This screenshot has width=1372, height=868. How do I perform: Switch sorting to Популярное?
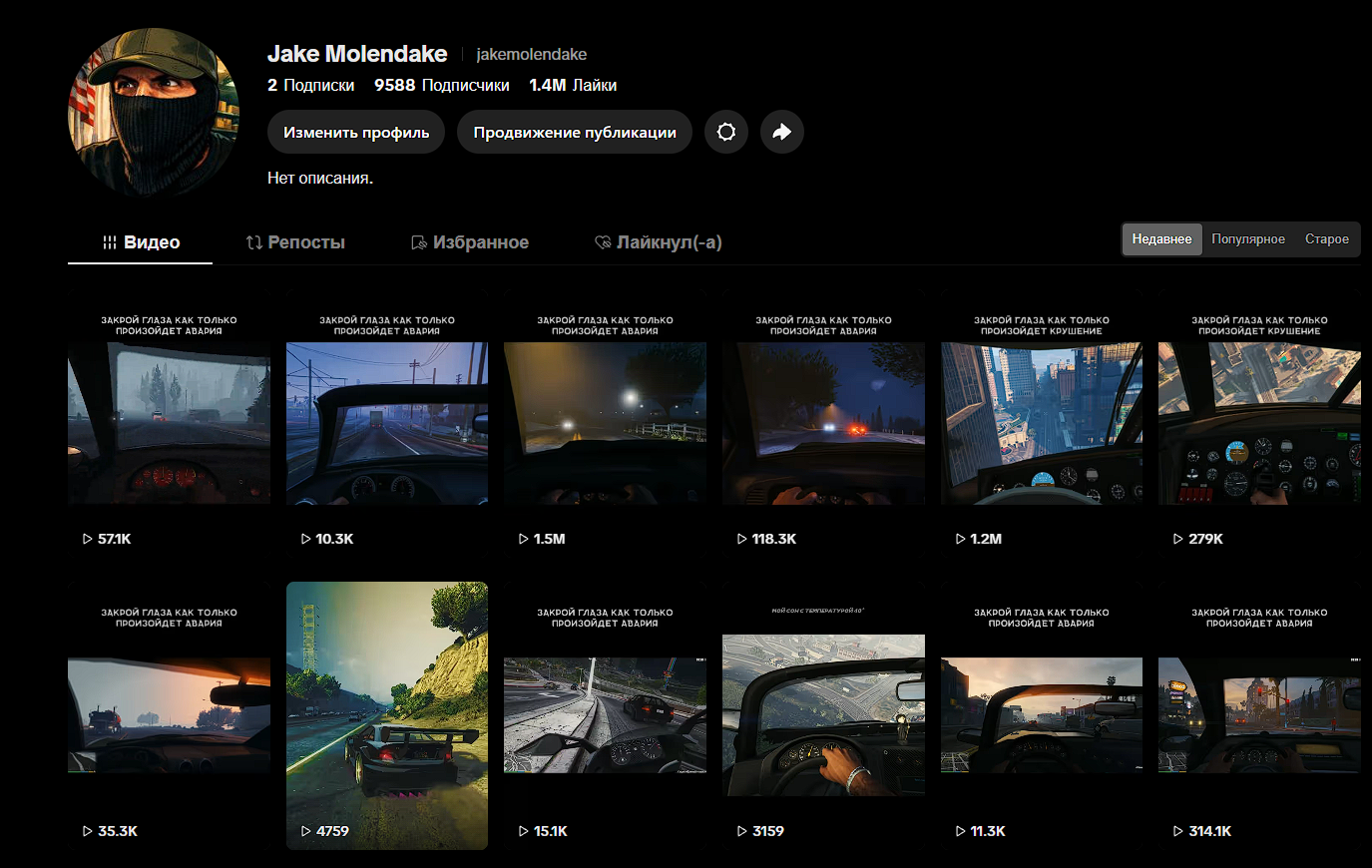pos(1248,239)
